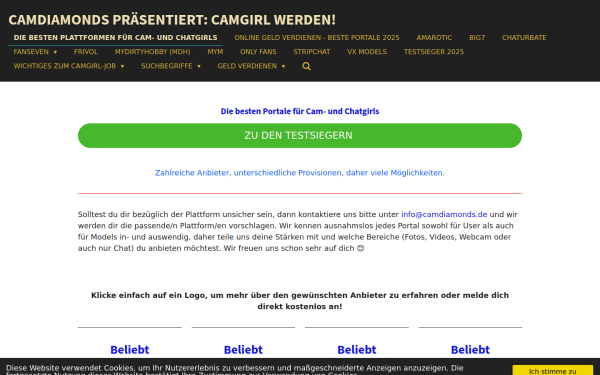Click the green ZU DEN TESTSIEGERN button

tap(300, 135)
